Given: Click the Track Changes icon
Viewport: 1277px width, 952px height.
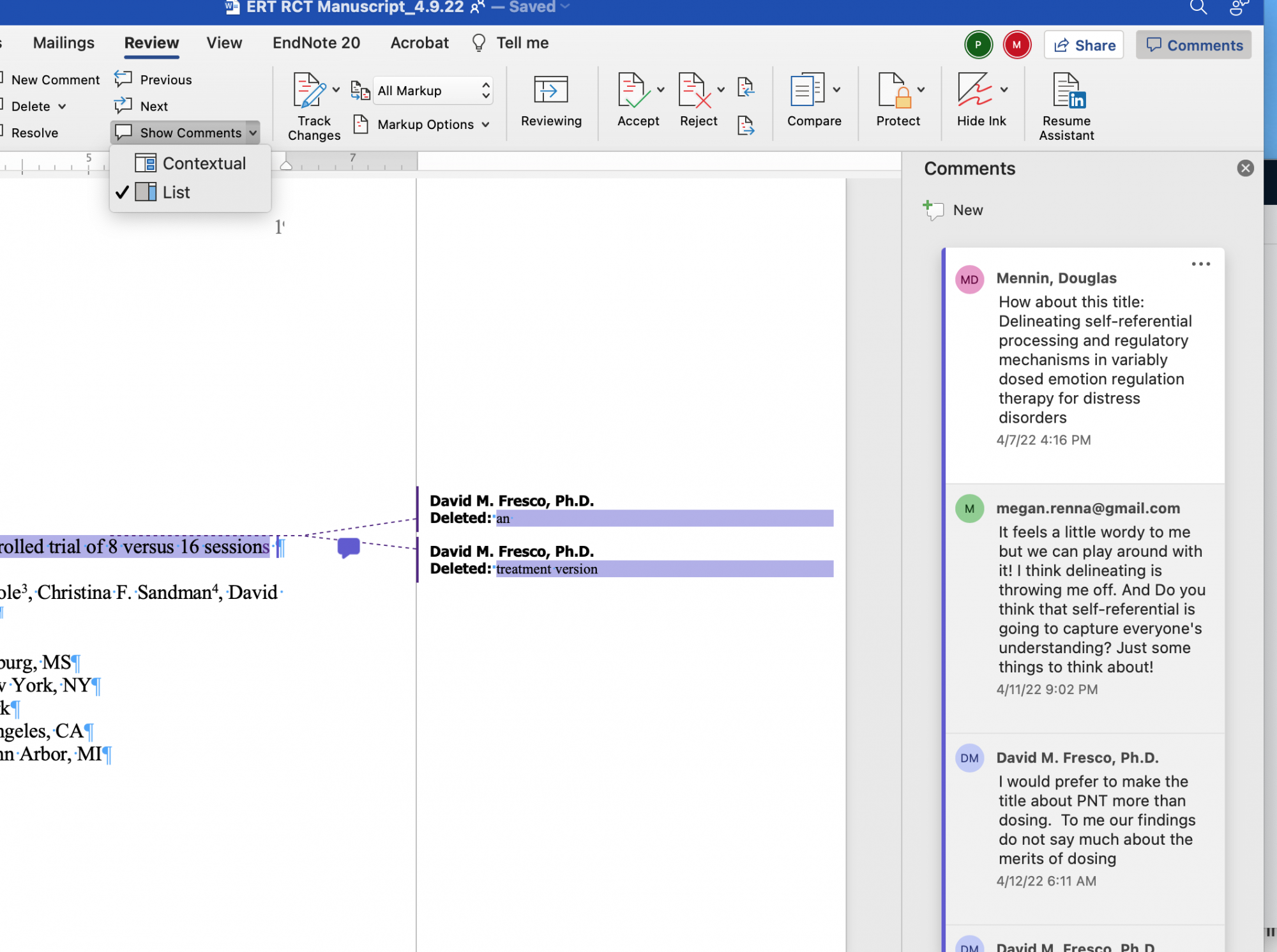Looking at the screenshot, I should click(310, 91).
